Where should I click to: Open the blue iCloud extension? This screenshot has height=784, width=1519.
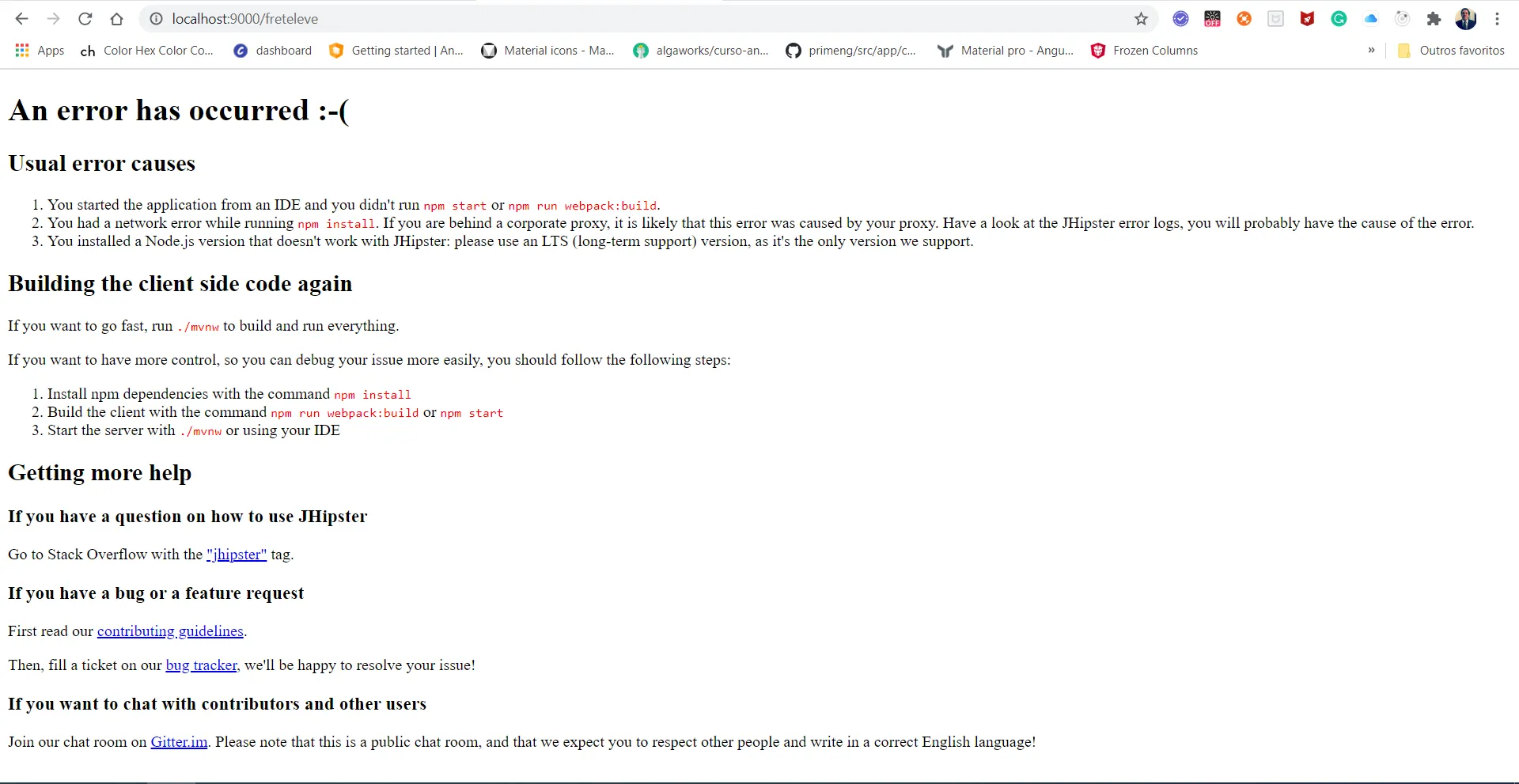pos(1370,19)
